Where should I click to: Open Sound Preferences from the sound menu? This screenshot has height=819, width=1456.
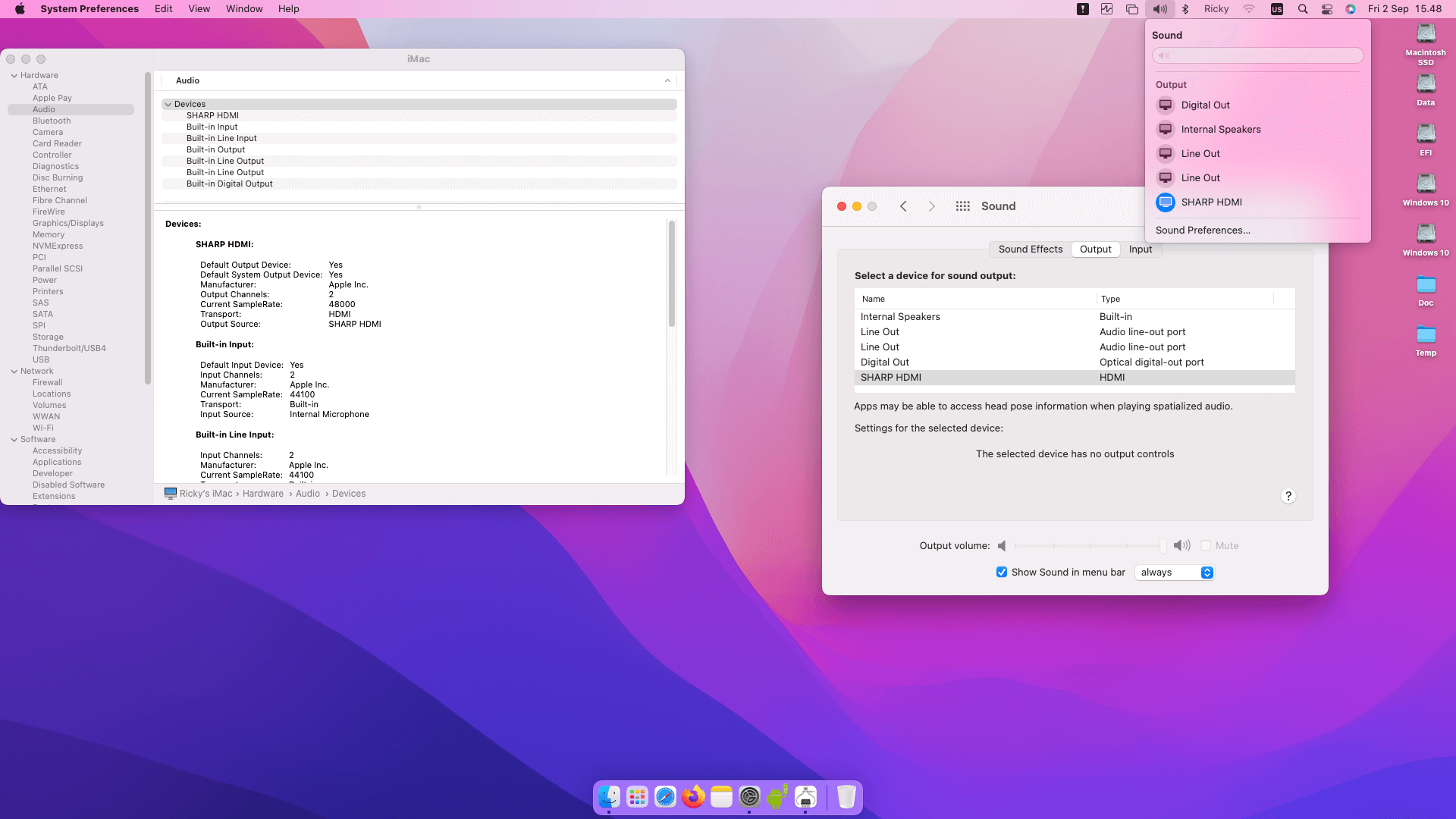1202,230
